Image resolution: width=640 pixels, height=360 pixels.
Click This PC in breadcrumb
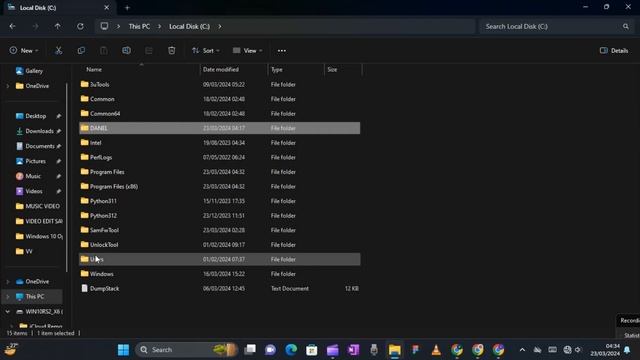[139, 27]
